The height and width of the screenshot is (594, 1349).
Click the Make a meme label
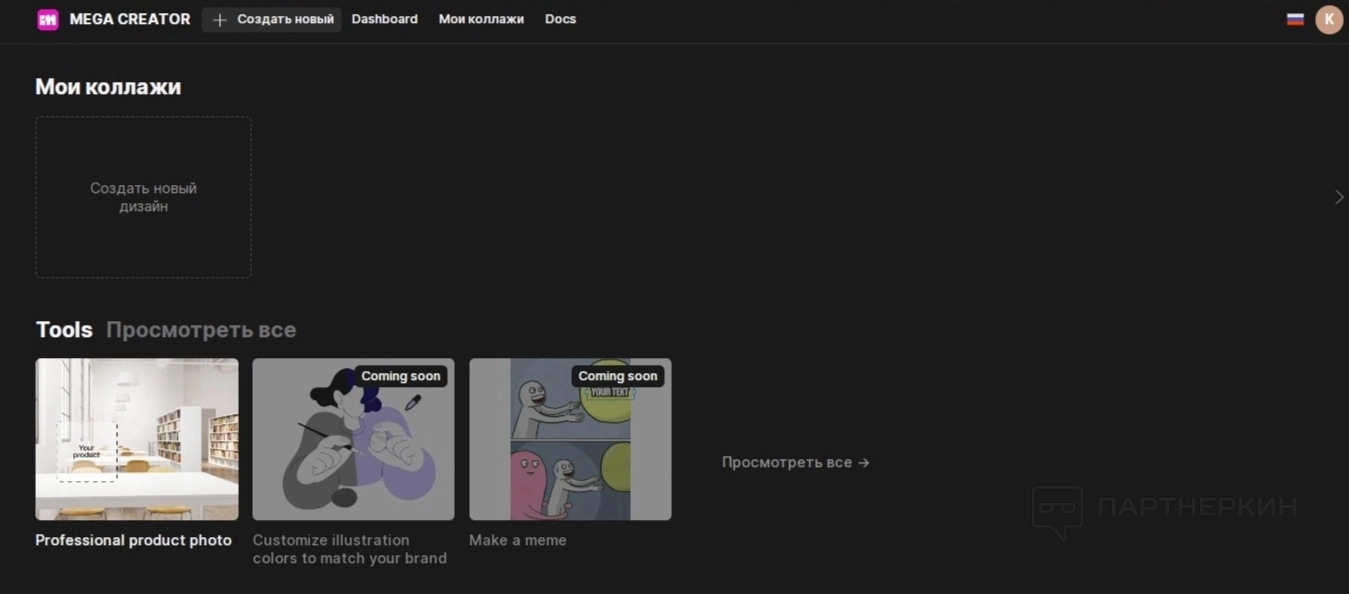coord(518,540)
